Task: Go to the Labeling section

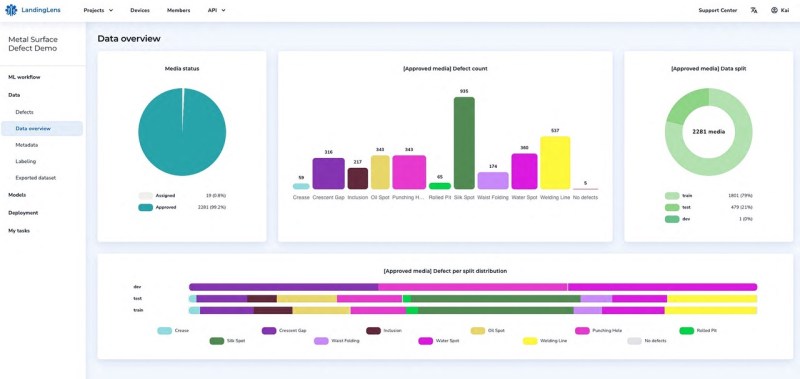Action: coord(26,162)
